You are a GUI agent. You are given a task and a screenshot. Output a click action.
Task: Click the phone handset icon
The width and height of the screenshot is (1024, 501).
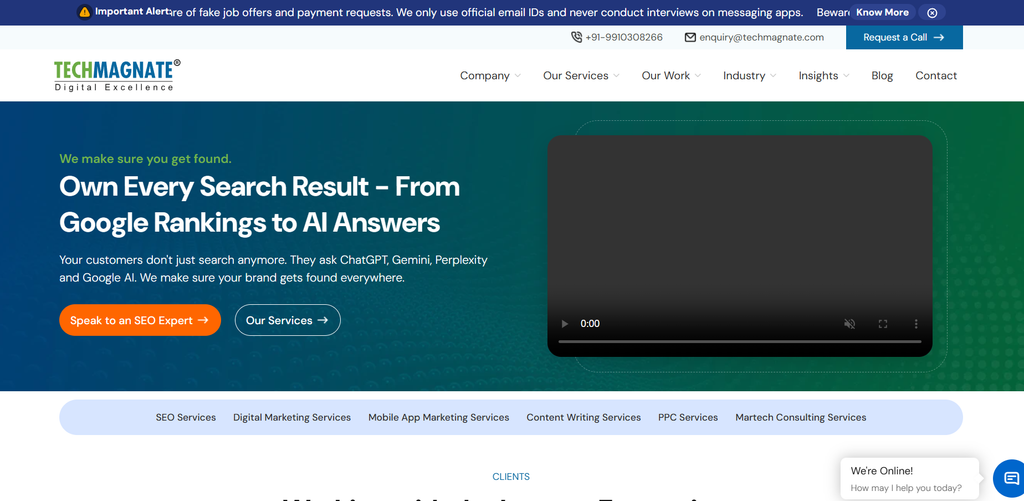tap(577, 37)
